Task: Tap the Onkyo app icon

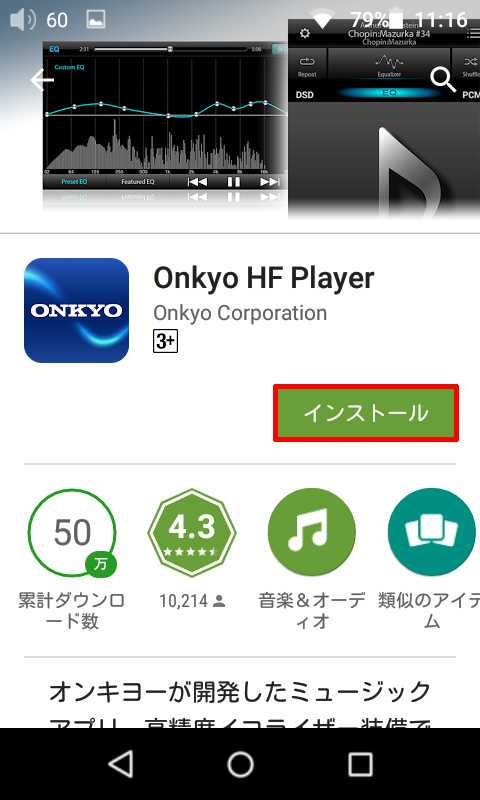Action: pos(77,310)
